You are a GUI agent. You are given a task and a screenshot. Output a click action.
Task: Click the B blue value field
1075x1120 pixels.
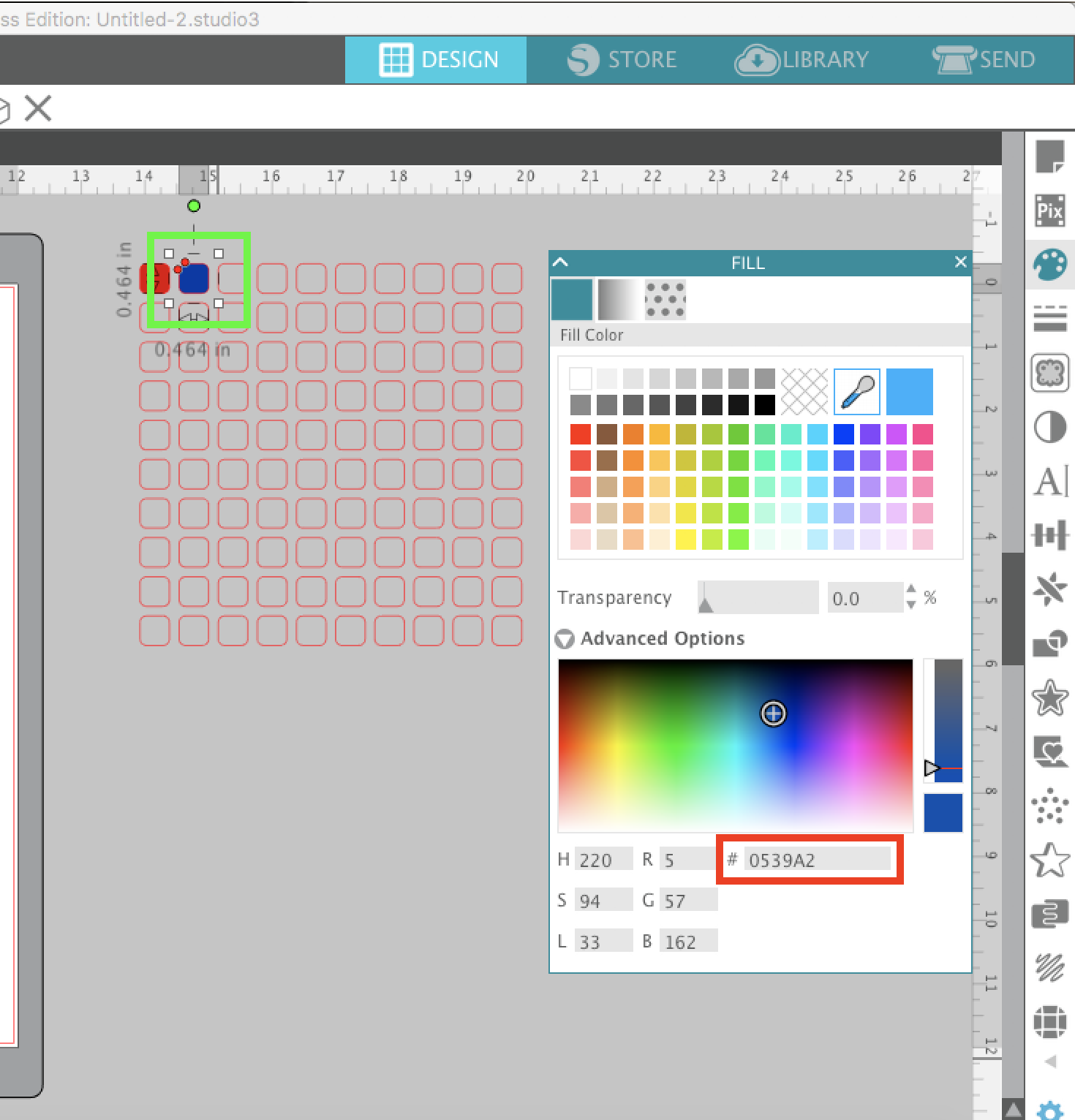point(688,942)
